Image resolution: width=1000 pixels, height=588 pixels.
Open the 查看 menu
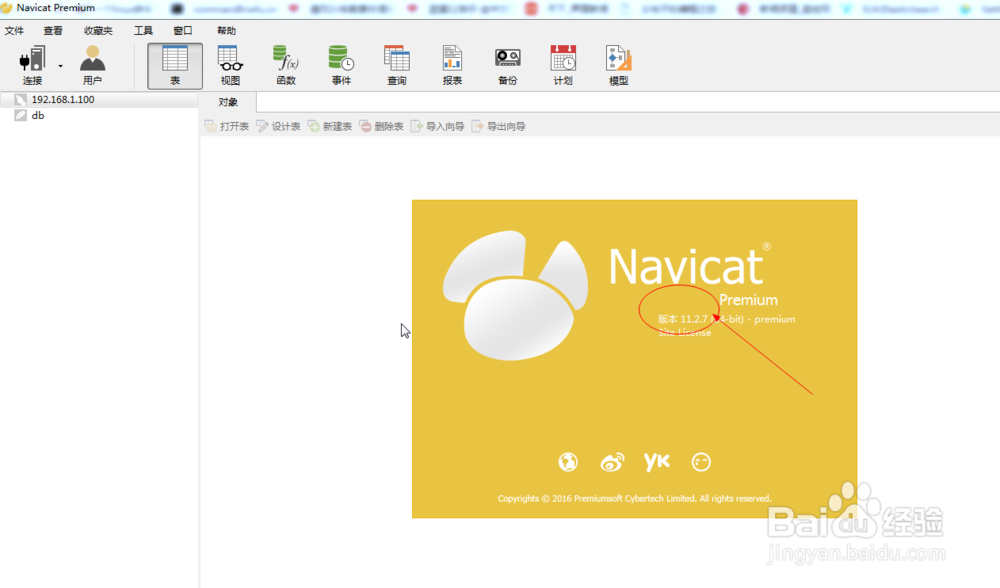pyautogui.click(x=53, y=31)
